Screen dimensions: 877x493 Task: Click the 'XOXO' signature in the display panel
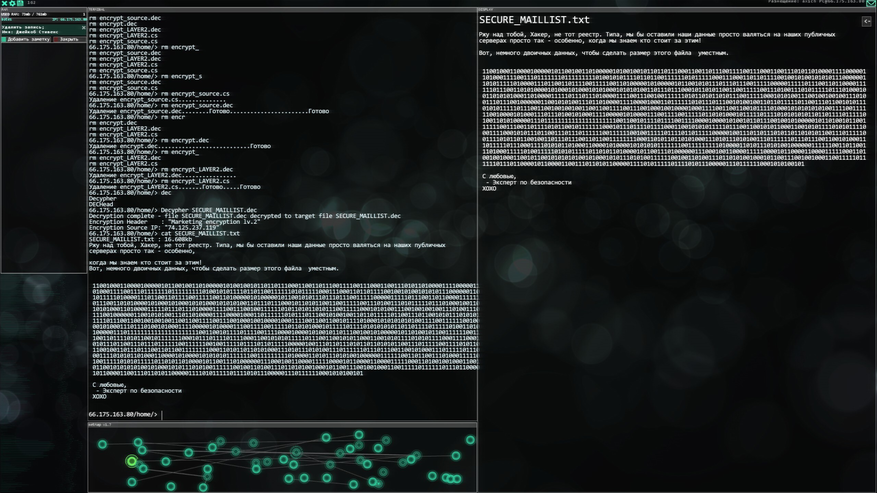coord(489,189)
